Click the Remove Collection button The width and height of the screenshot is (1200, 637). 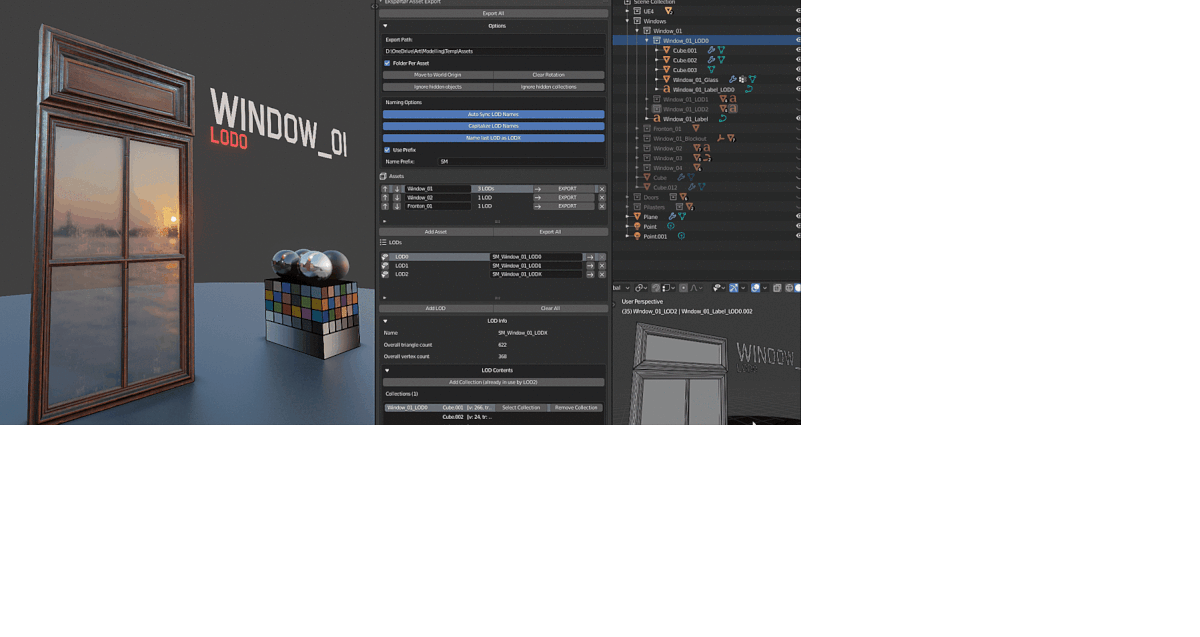(576, 407)
